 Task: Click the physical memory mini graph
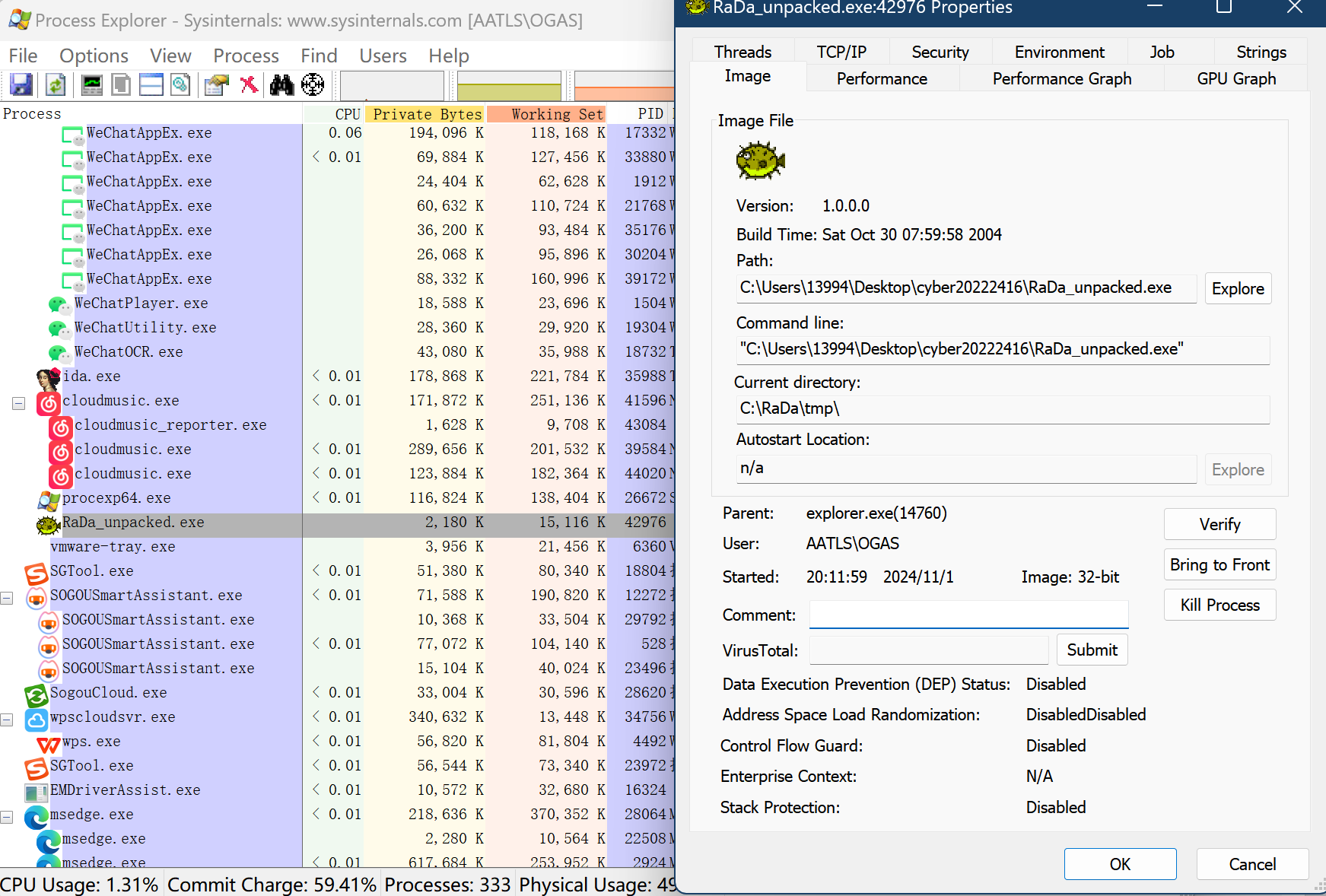[625, 85]
